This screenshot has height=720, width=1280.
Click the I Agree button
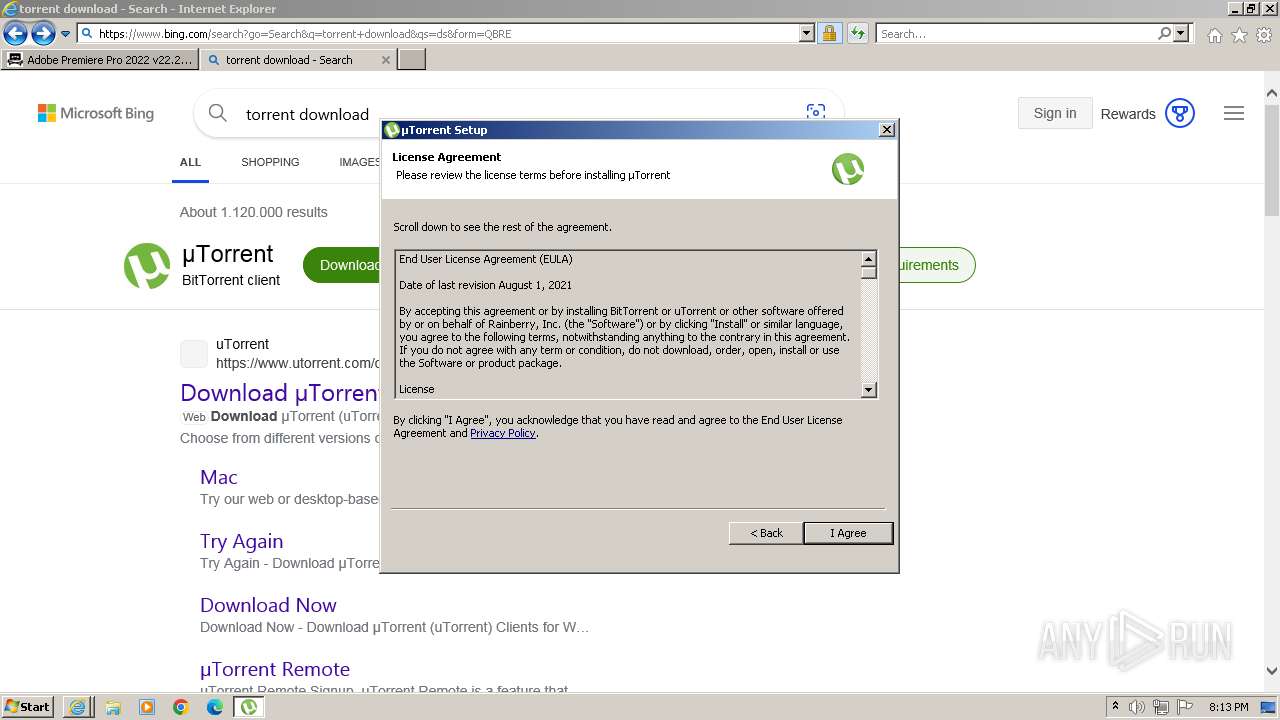click(848, 533)
